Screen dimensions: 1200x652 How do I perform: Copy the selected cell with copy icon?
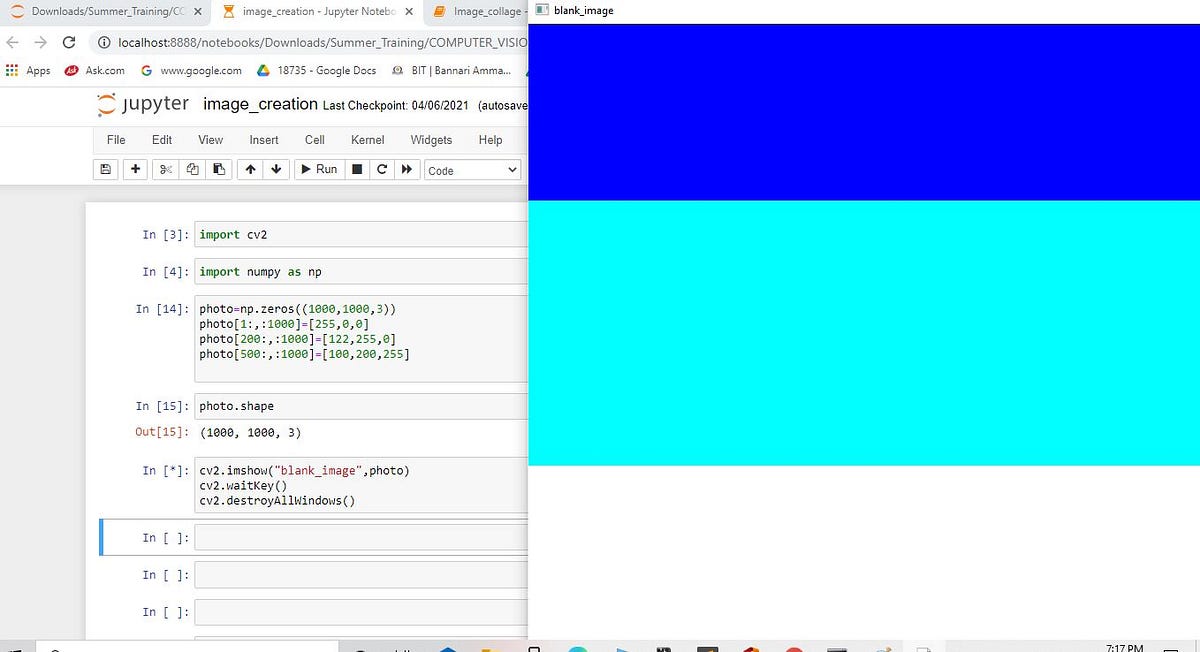(191, 169)
